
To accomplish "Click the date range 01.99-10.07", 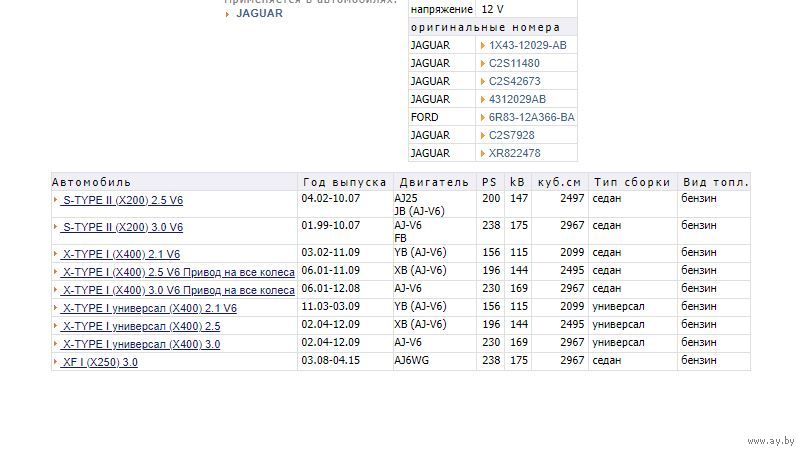I will [330, 225].
